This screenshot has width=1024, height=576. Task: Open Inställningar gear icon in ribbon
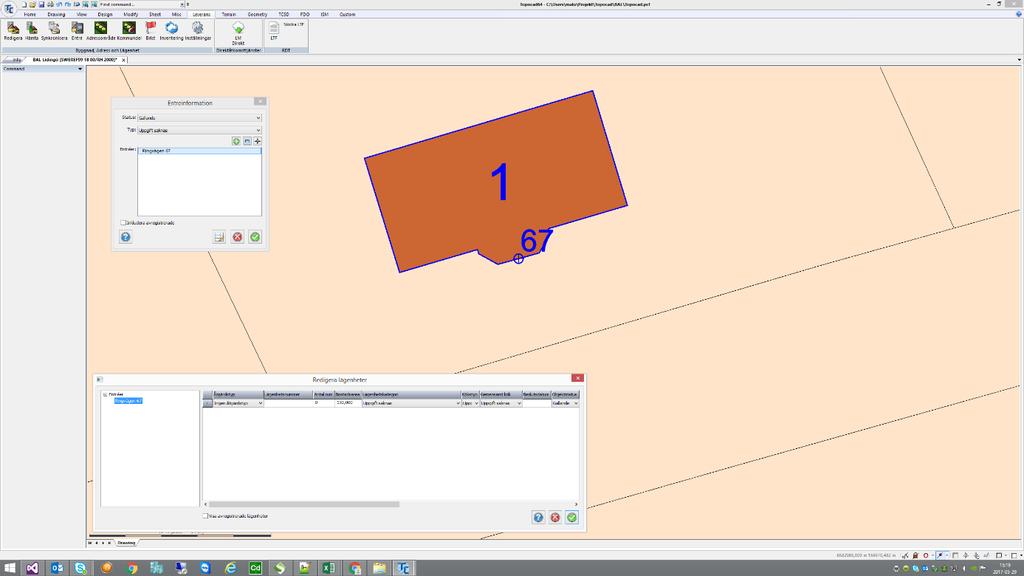tap(198, 31)
